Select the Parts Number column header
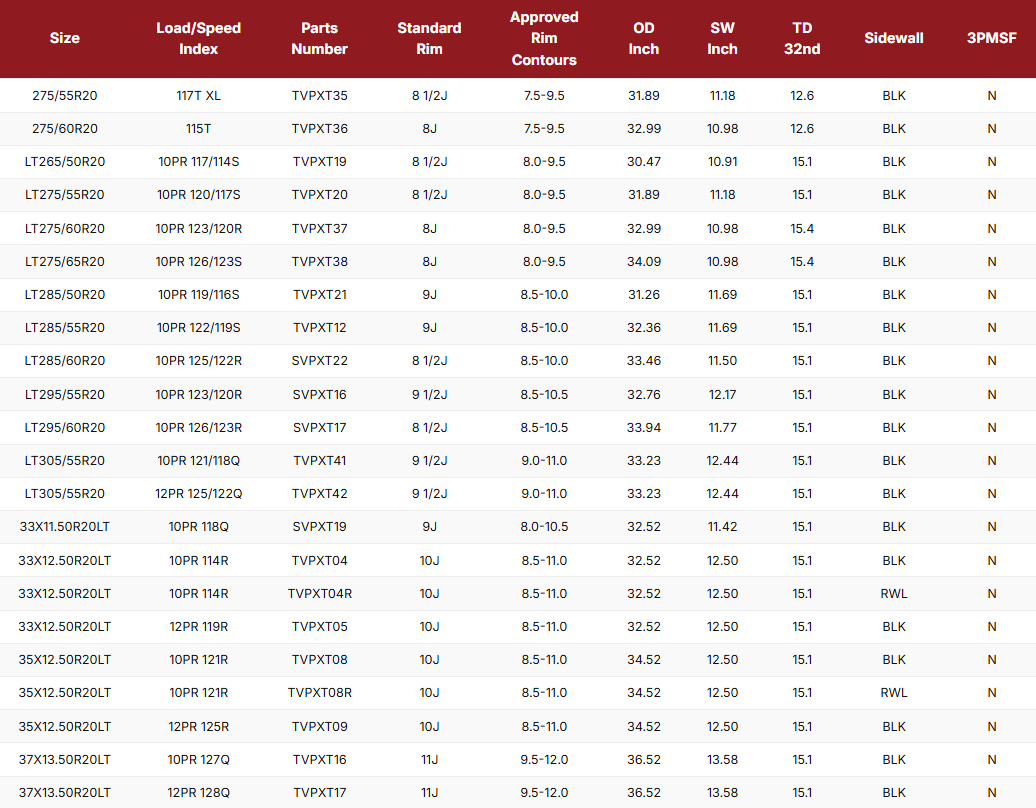The image size is (1036, 808). tap(320, 38)
